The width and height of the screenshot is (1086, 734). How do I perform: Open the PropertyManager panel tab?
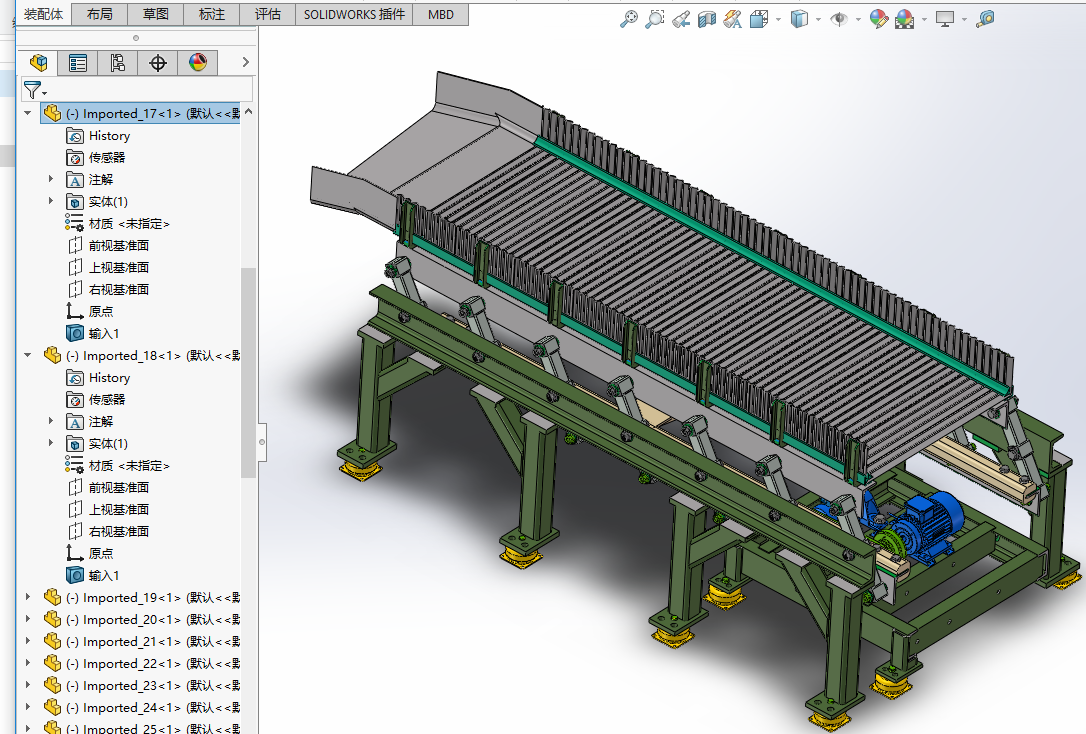coord(78,63)
